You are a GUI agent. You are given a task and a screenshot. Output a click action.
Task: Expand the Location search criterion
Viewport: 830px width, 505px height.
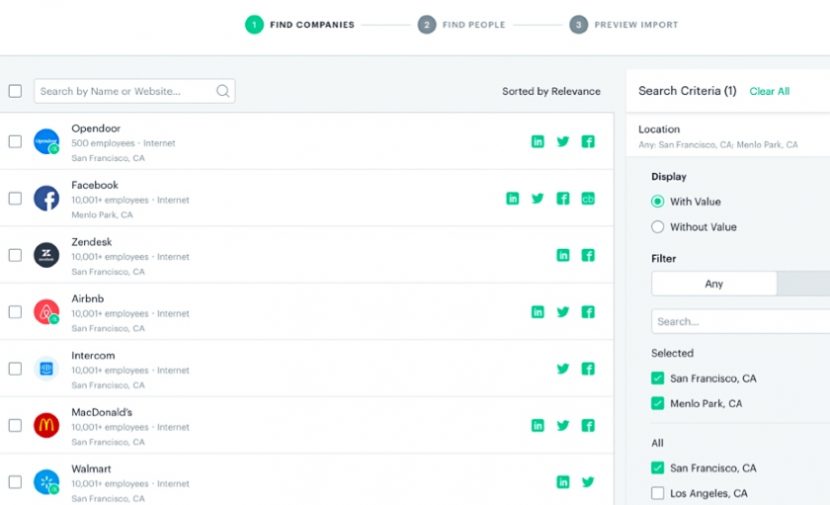point(728,136)
